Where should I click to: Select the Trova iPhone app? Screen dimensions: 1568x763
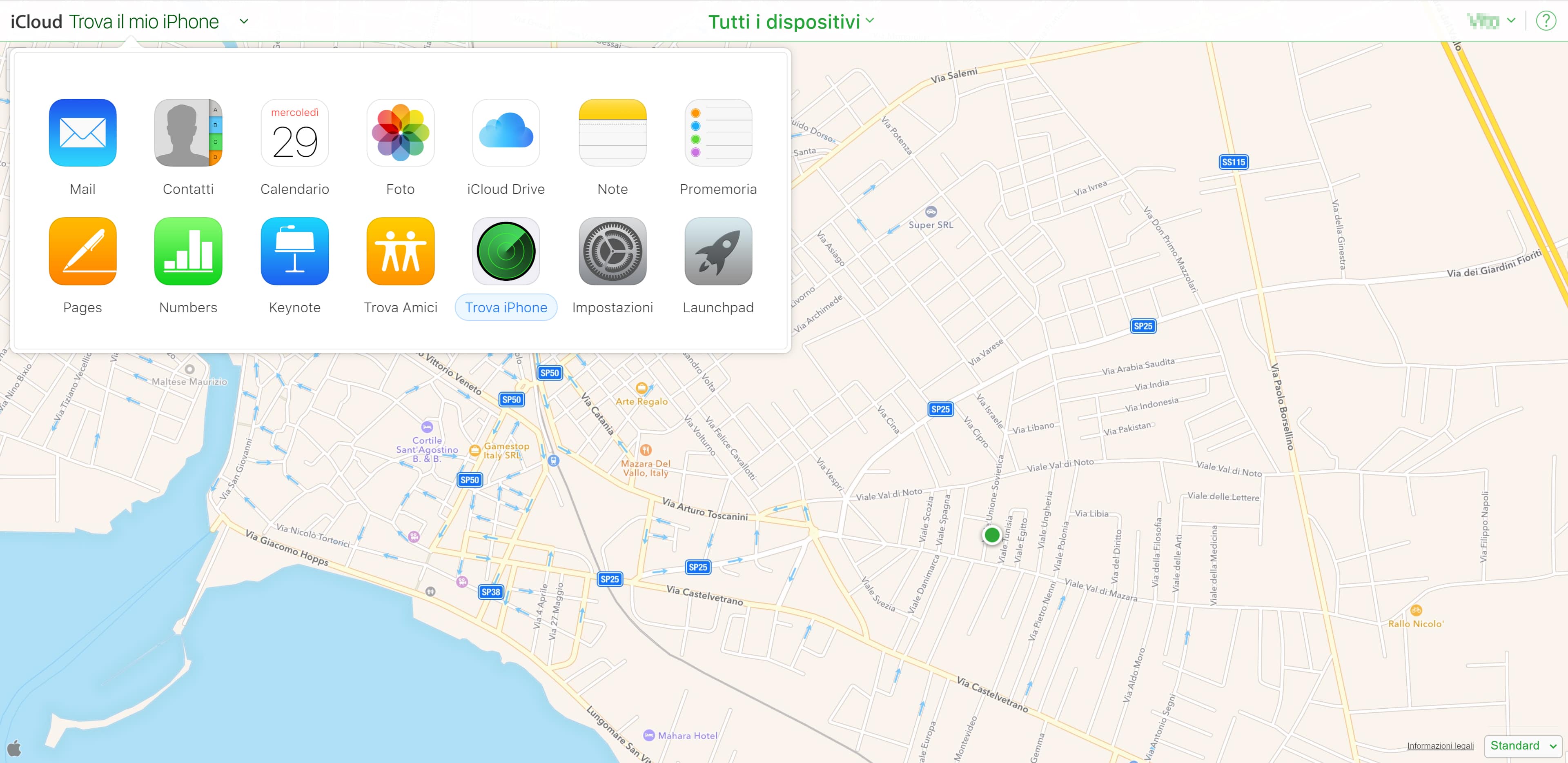[x=506, y=251]
